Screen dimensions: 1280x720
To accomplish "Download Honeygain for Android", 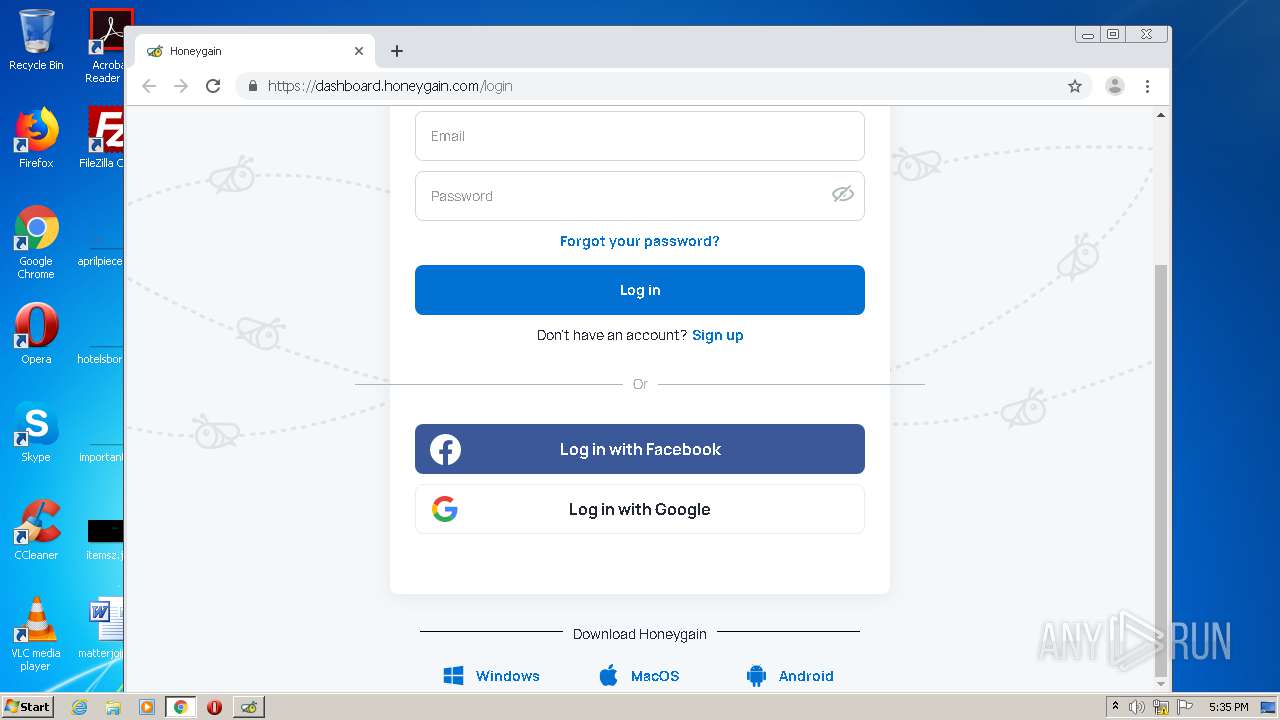I will pos(790,676).
